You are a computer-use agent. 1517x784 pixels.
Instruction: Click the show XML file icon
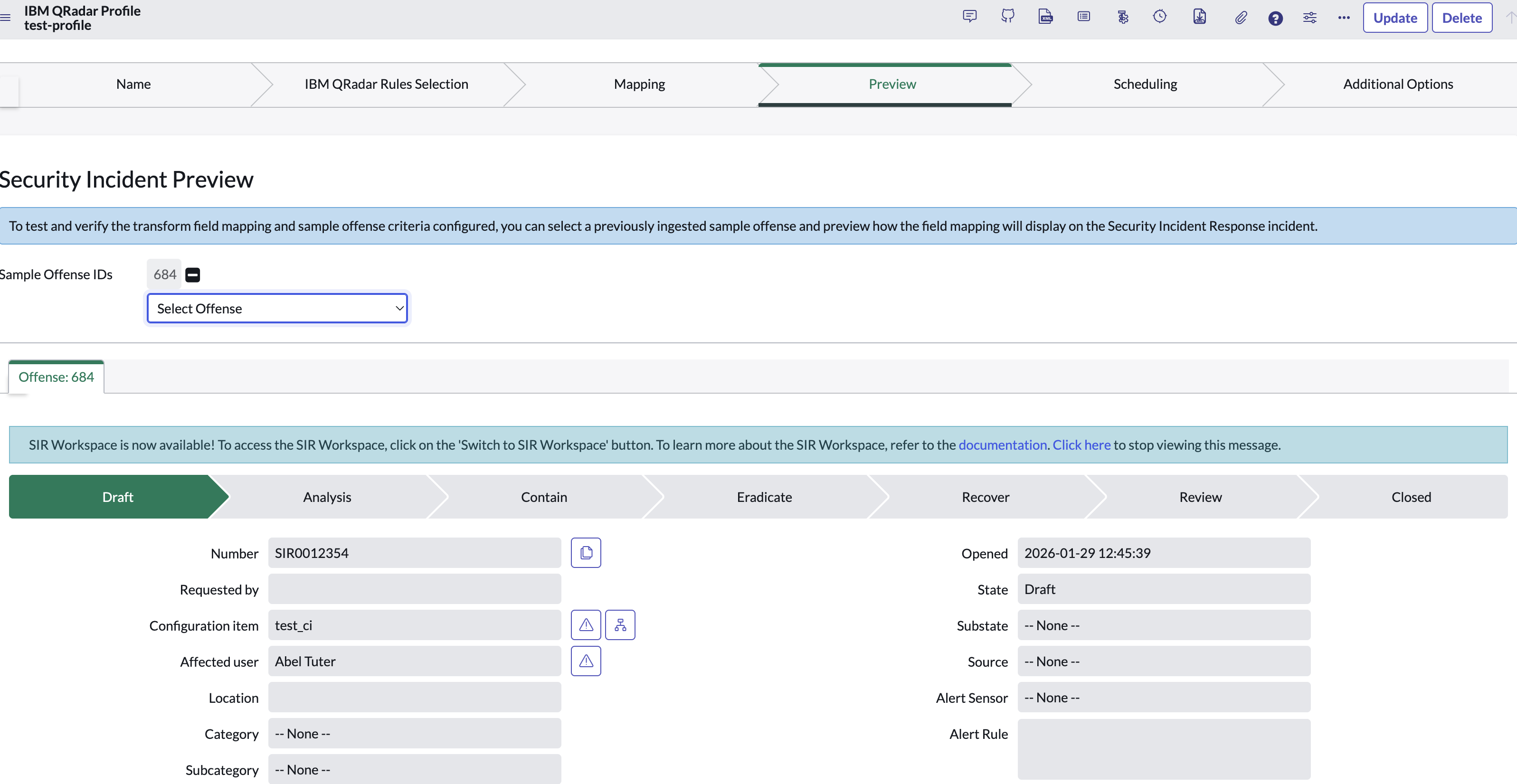pyautogui.click(x=1045, y=17)
